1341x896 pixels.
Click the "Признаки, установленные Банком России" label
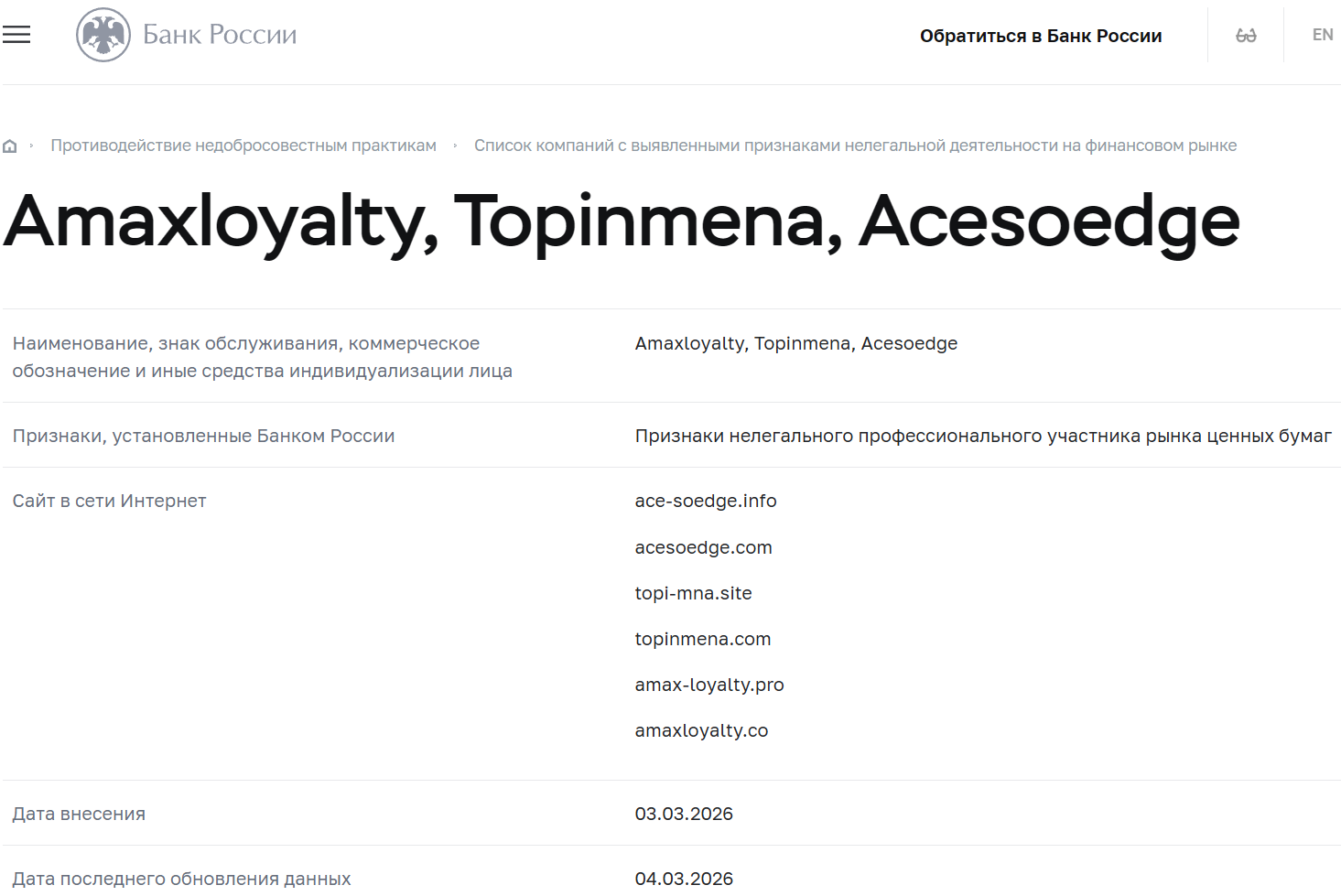[203, 436]
